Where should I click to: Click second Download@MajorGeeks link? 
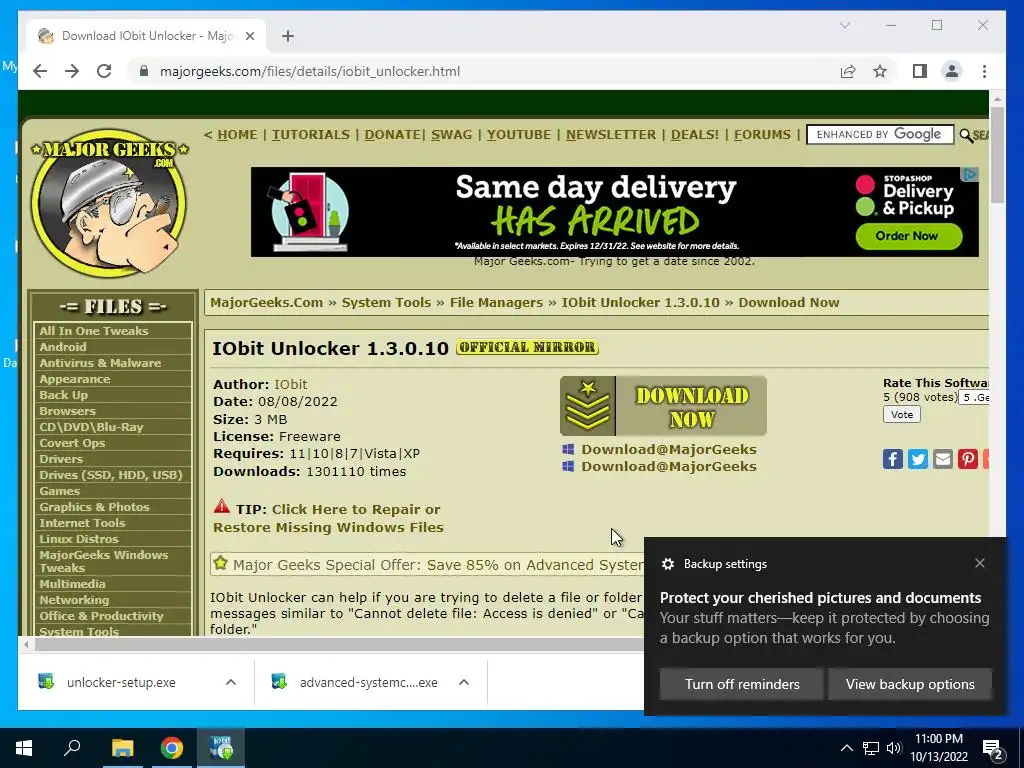(x=669, y=466)
